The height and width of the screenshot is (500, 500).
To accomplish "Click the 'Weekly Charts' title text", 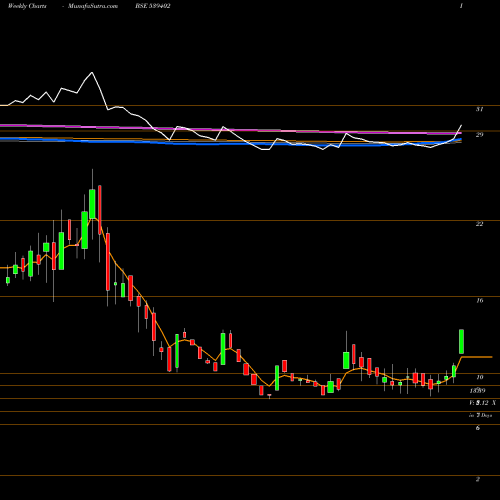I will 27,6.
